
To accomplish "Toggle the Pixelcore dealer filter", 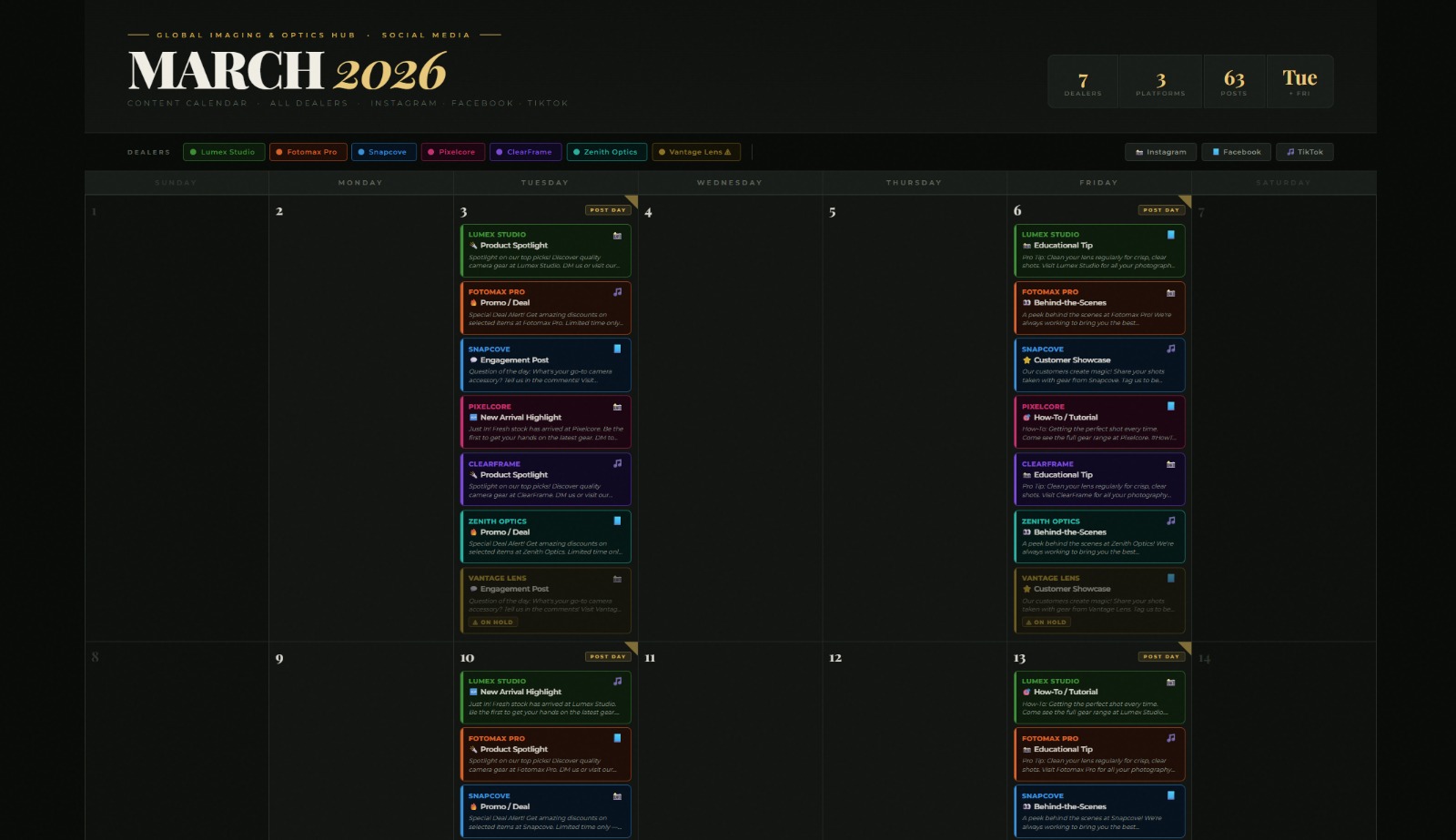I will tap(452, 152).
